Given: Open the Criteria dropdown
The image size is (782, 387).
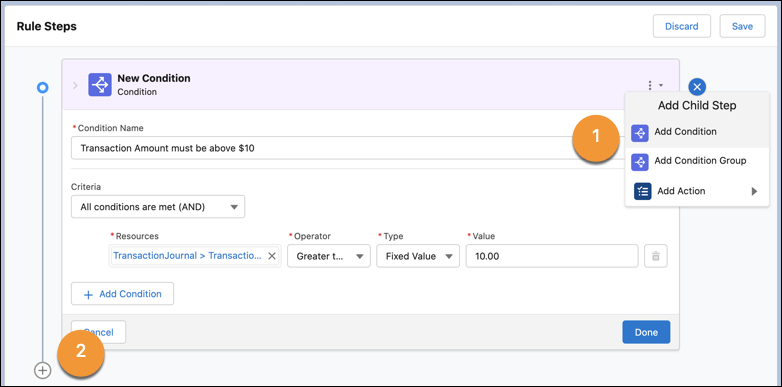Looking at the screenshot, I should (x=158, y=206).
